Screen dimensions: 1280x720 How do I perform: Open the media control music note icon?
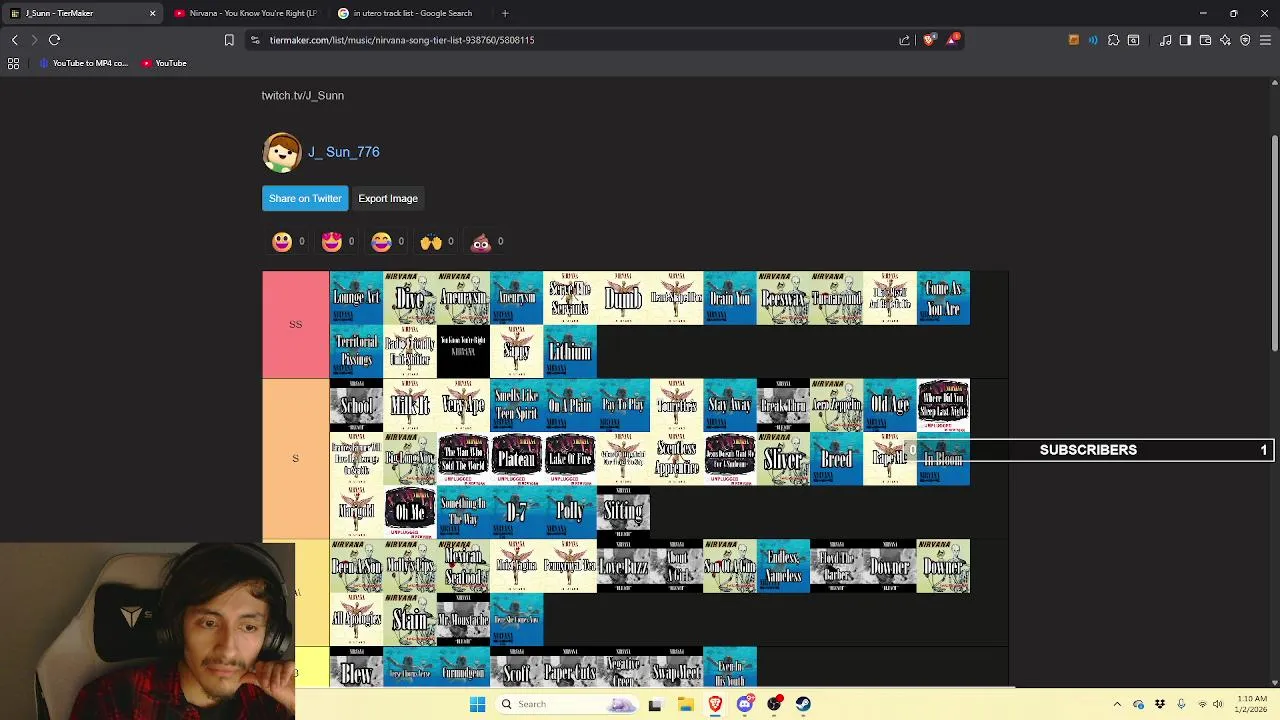pos(1166,40)
